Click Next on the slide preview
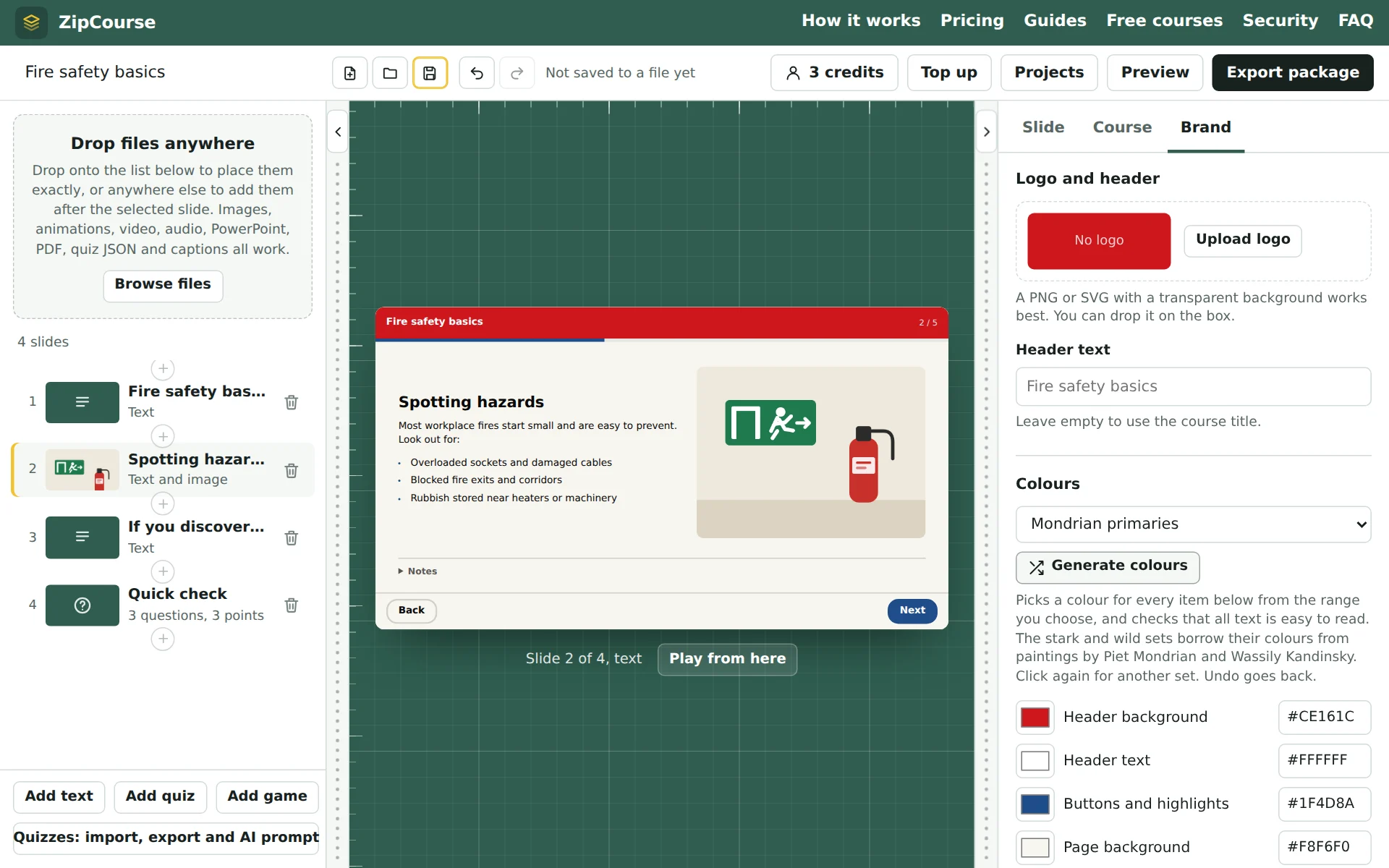This screenshot has width=1389, height=868. point(912,610)
